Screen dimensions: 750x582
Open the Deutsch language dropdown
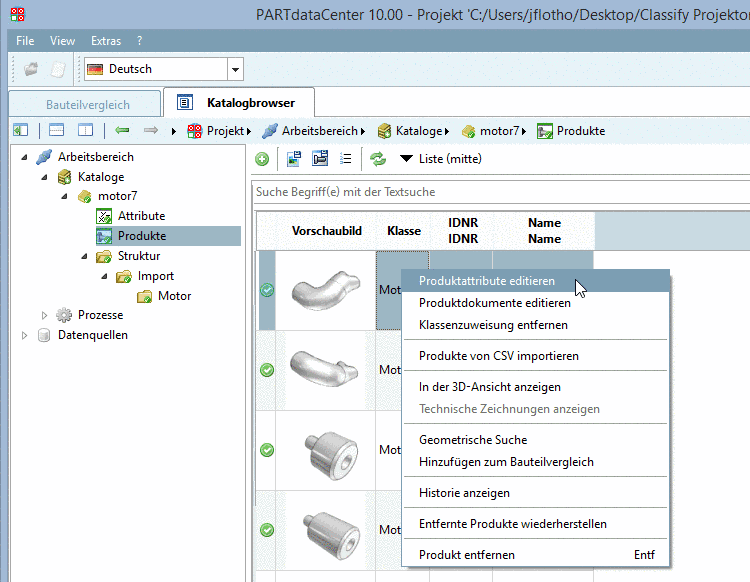[235, 69]
